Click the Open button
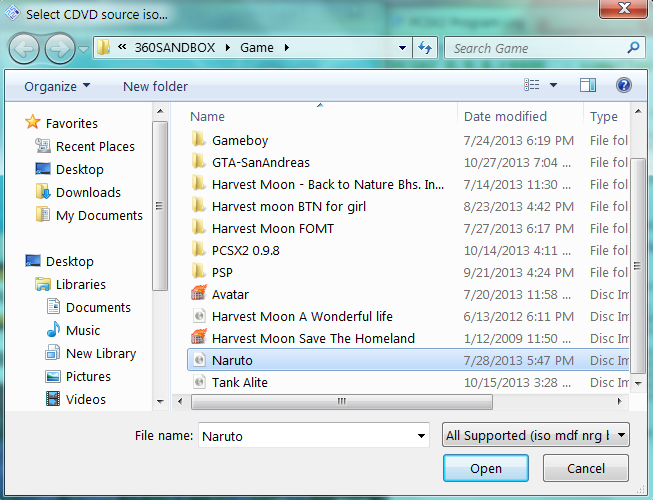 (486, 468)
